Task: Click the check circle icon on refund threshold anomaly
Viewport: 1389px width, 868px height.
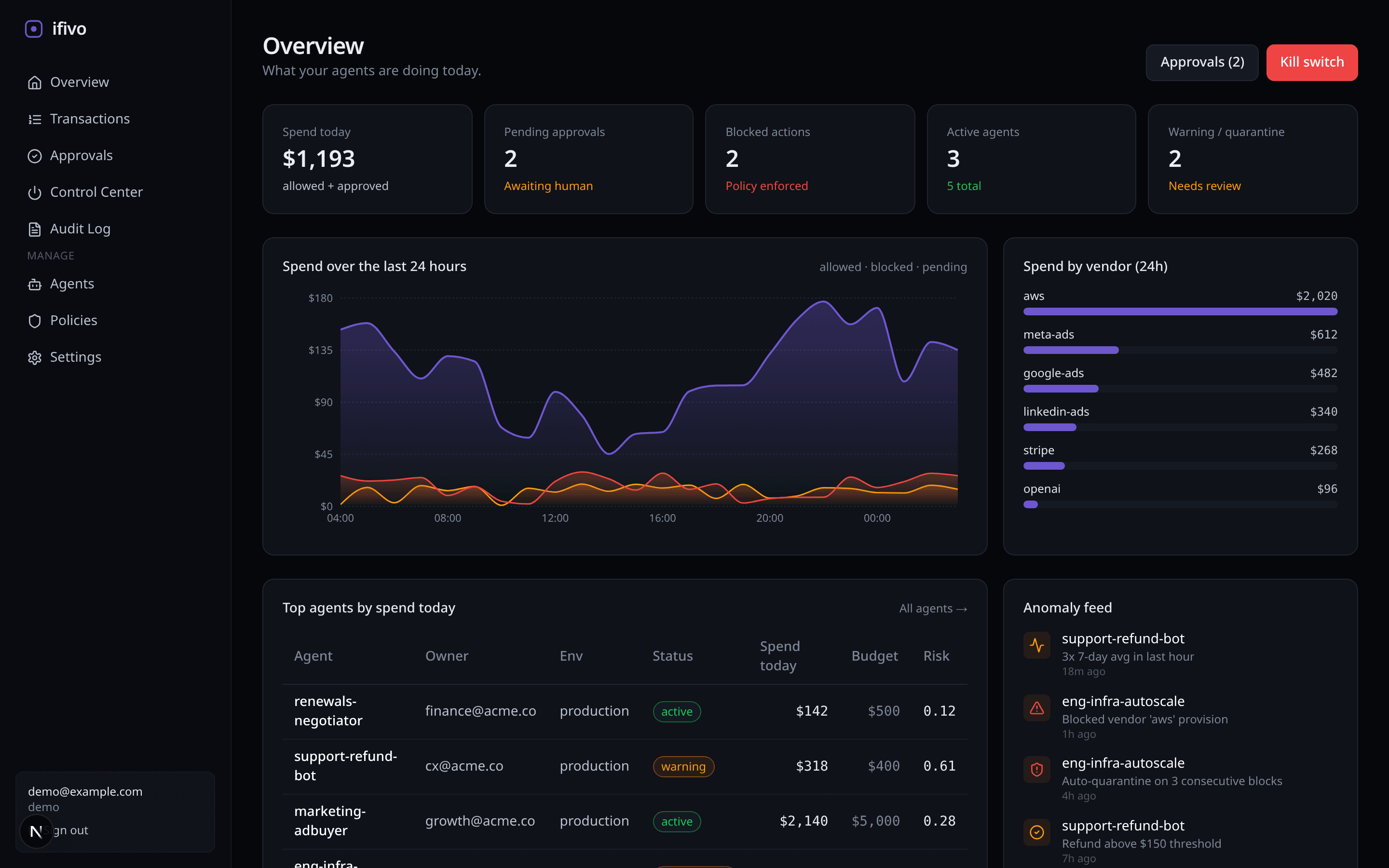Action: [1036, 832]
